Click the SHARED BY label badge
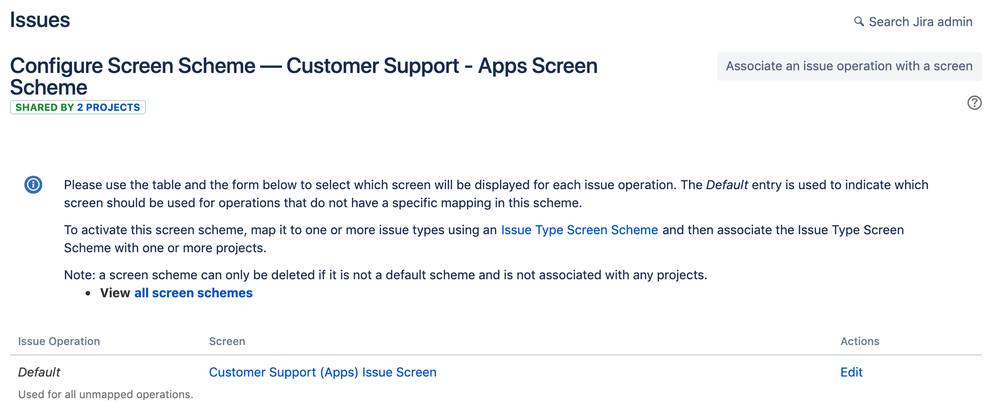 click(x=78, y=108)
